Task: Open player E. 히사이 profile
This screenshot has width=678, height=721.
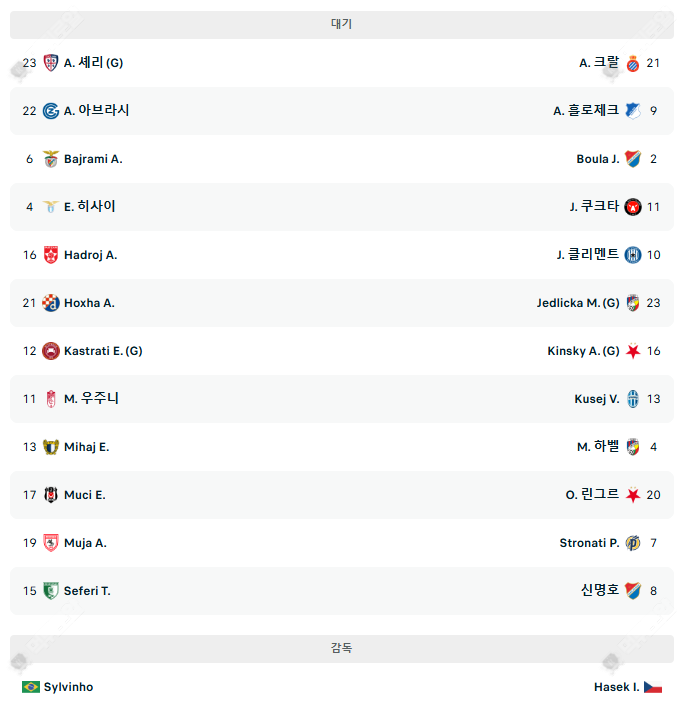Action: click(x=89, y=207)
